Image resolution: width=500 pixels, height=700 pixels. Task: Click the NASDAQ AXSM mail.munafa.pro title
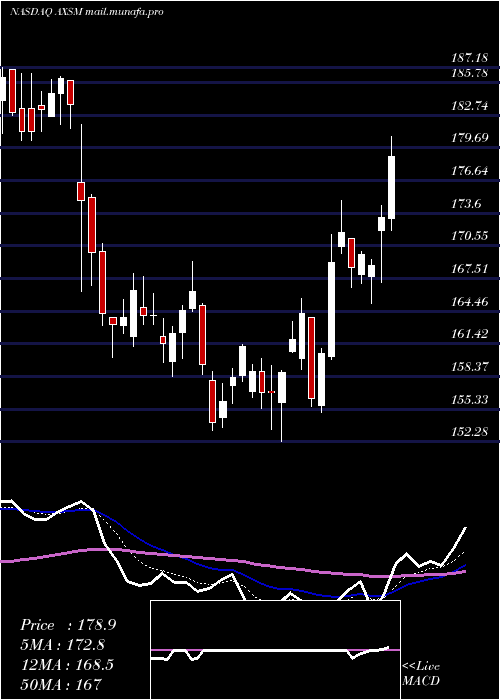86,12
